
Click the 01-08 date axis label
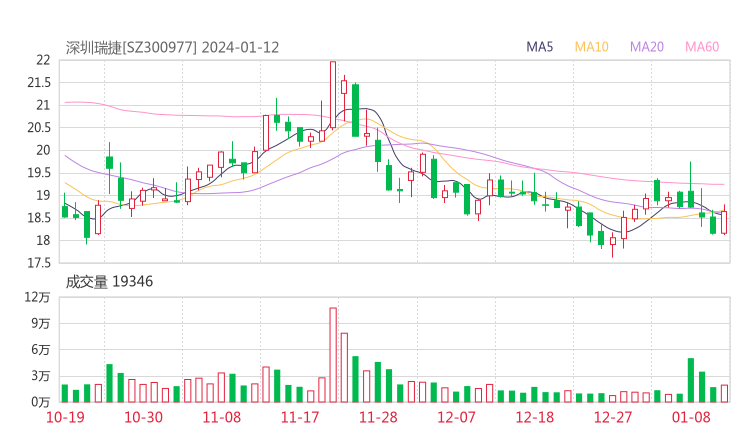(691, 417)
